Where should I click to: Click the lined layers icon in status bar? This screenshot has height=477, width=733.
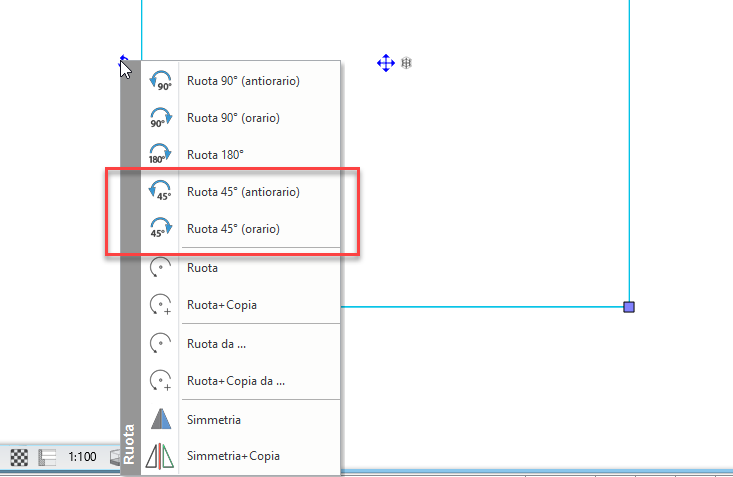pyautogui.click(x=47, y=457)
